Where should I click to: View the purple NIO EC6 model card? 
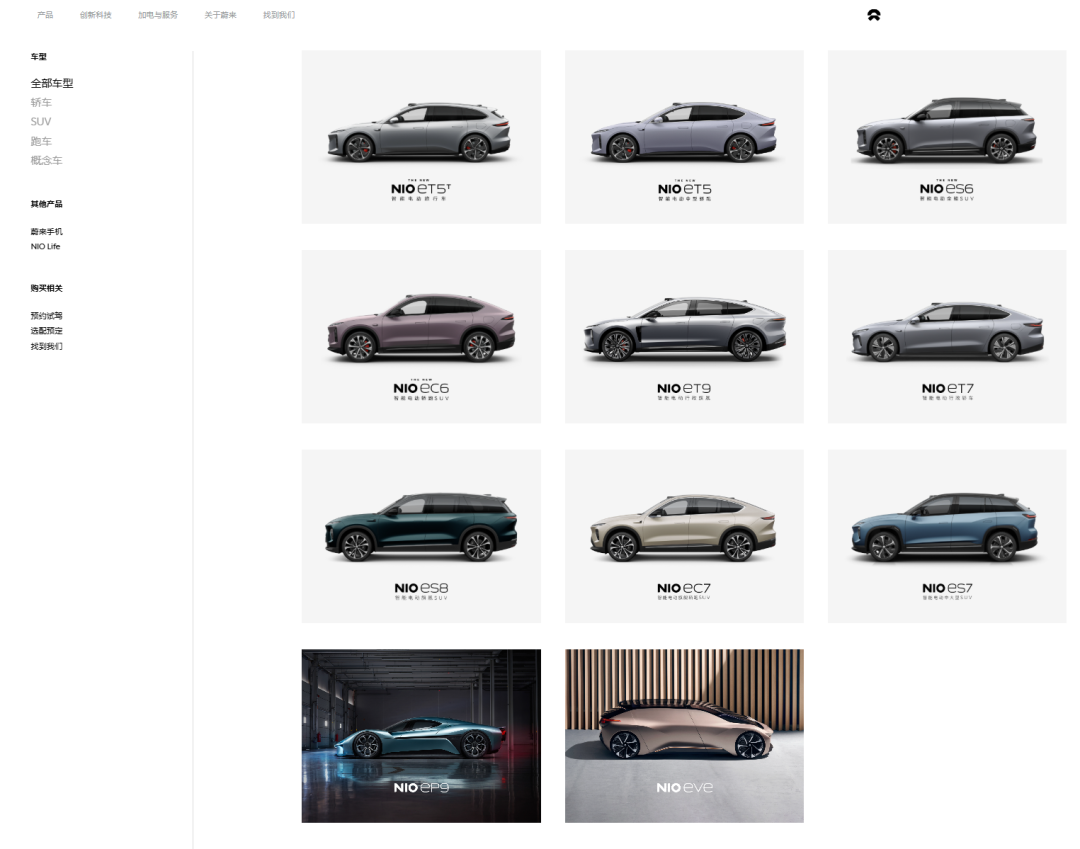pos(421,336)
